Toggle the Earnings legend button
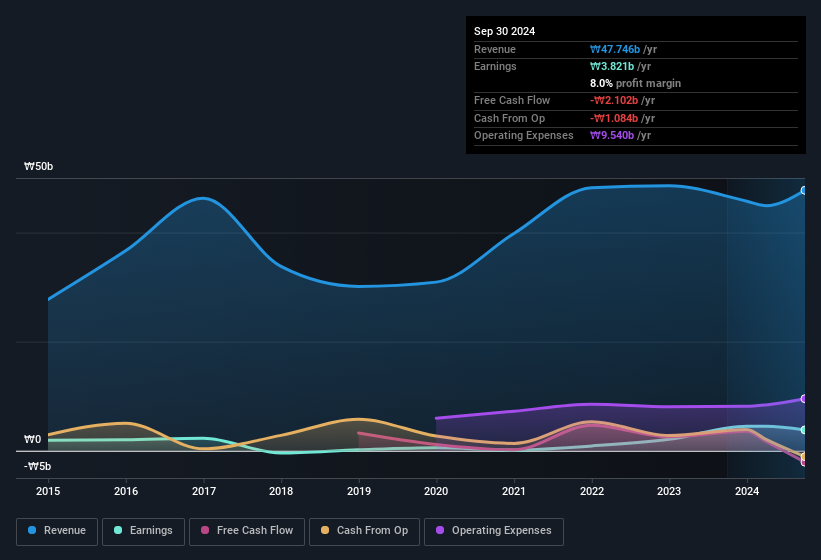The width and height of the screenshot is (821, 560). [x=143, y=532]
